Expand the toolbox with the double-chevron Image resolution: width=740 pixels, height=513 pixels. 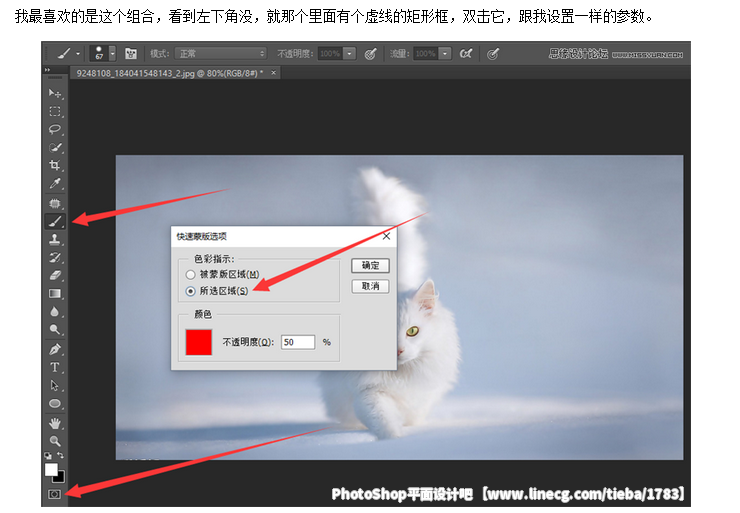[47, 70]
